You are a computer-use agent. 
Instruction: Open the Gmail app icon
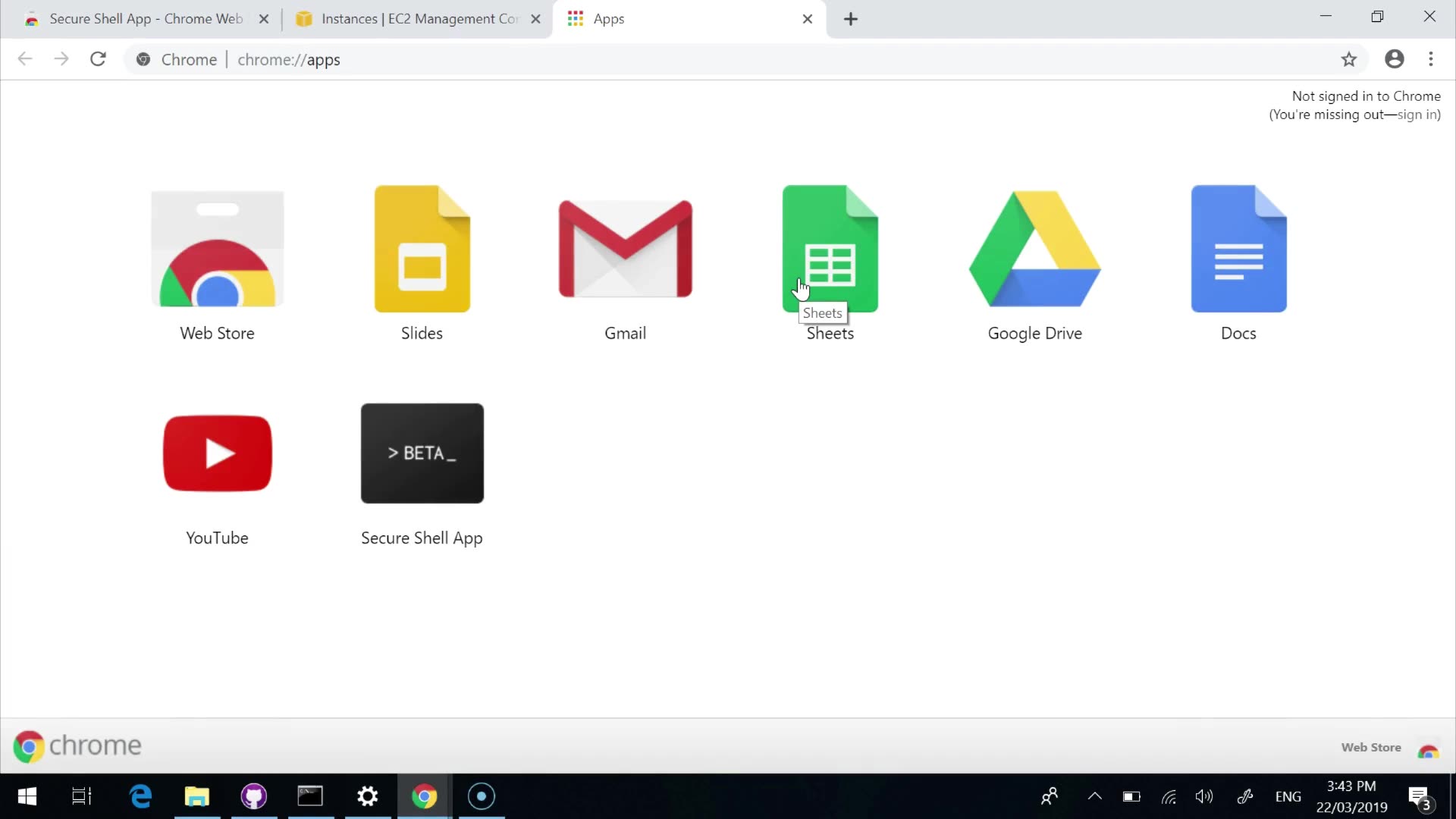point(625,249)
